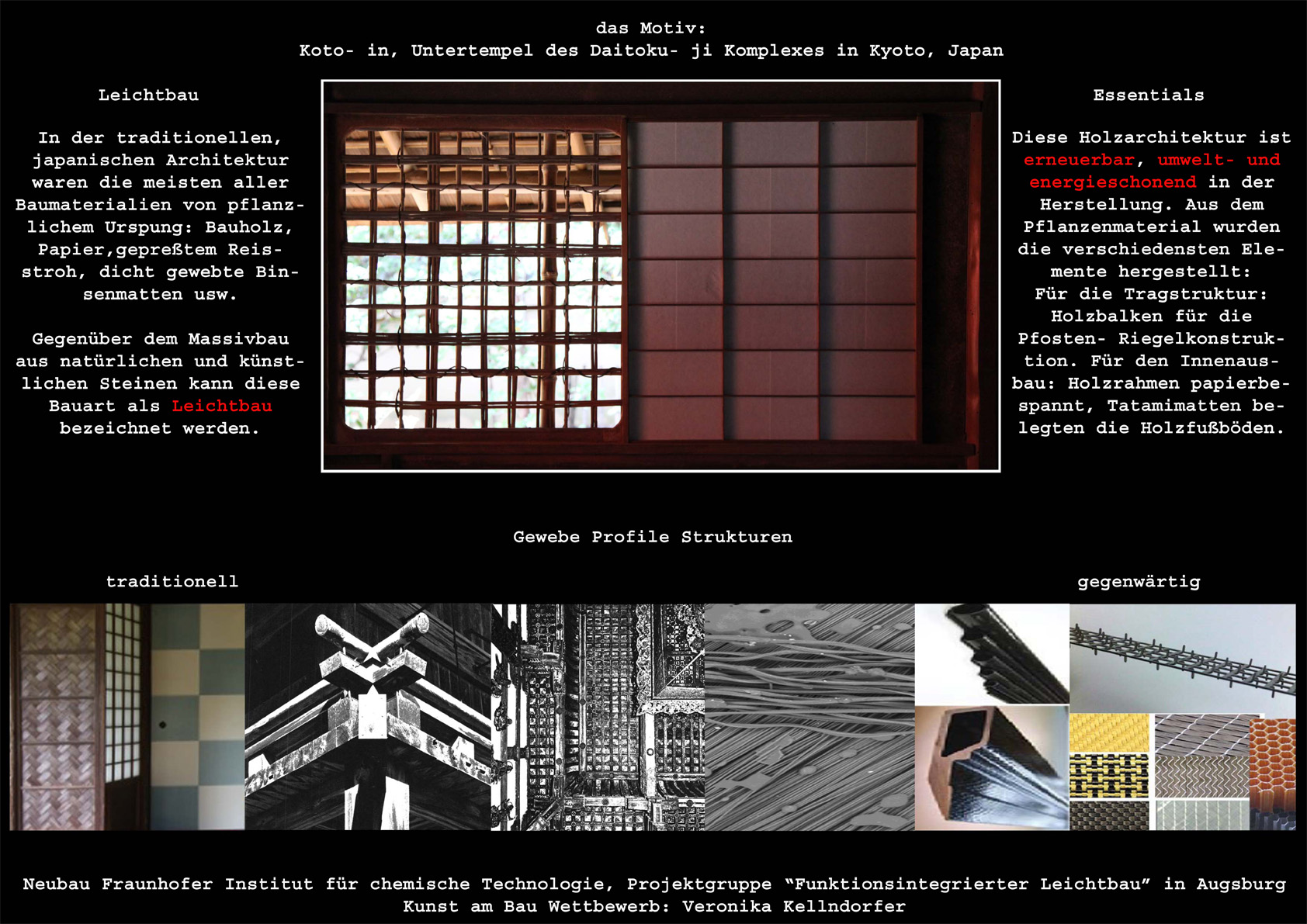Click the gray fiber strands microscope image

pos(810,717)
